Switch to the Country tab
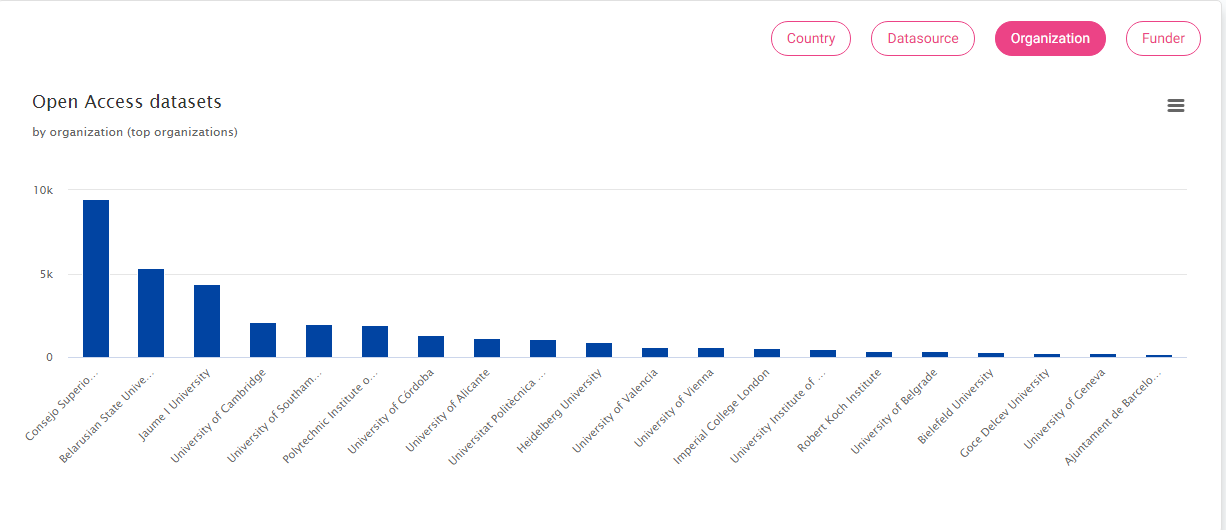The height and width of the screenshot is (530, 1226). coord(810,39)
